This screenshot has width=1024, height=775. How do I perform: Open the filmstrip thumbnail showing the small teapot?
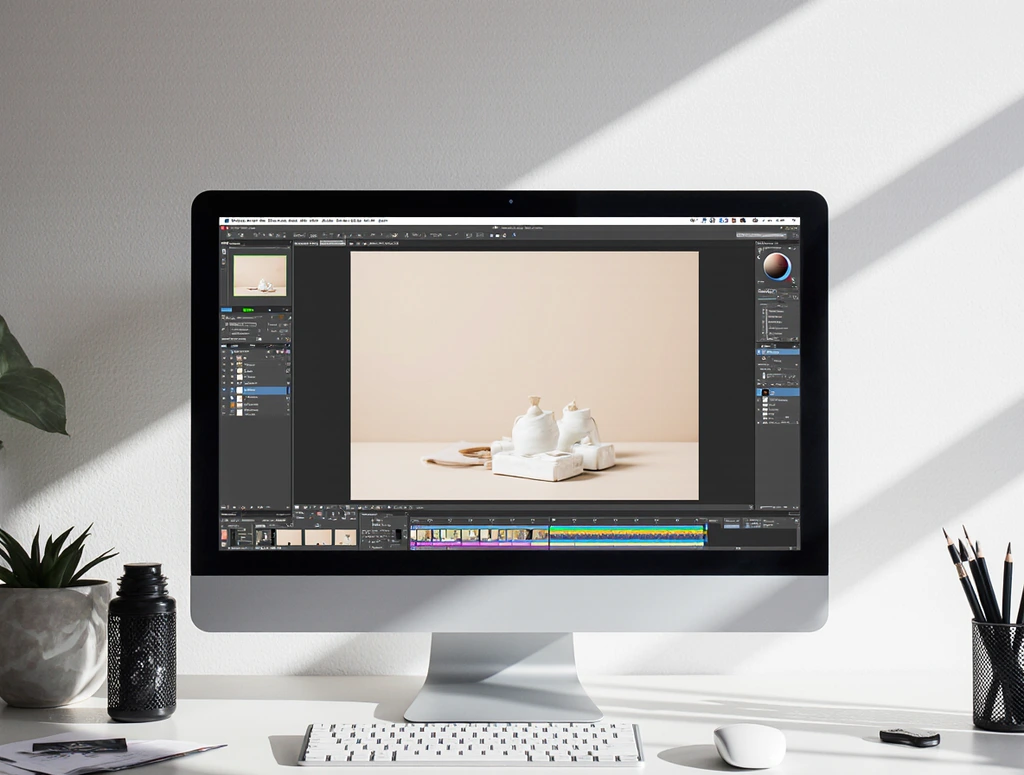tap(345, 537)
